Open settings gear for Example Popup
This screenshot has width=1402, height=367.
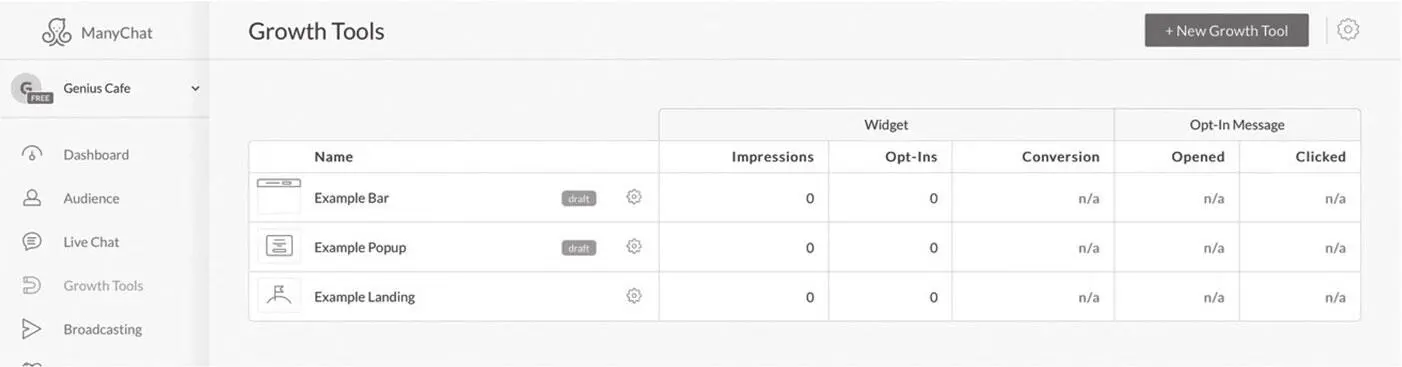coord(634,246)
